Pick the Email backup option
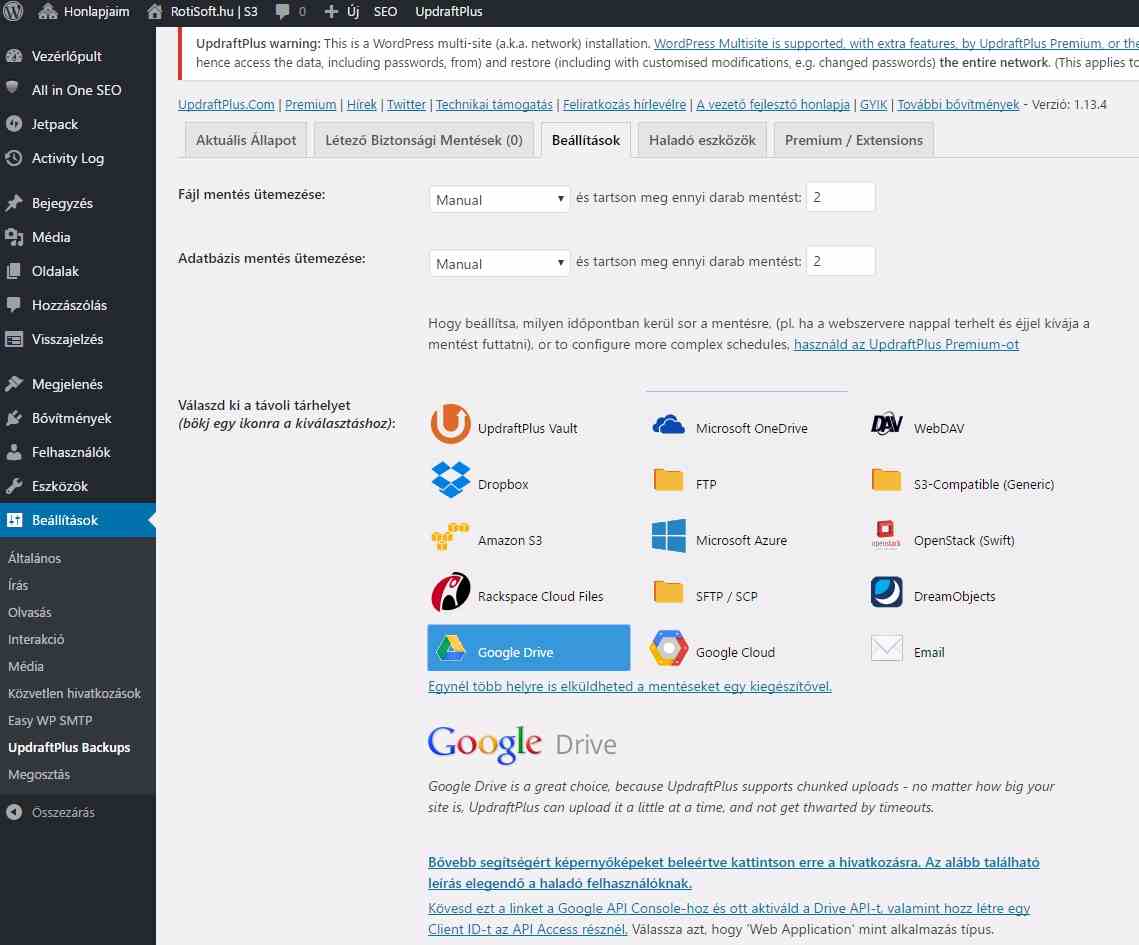1139x945 pixels. point(886,648)
